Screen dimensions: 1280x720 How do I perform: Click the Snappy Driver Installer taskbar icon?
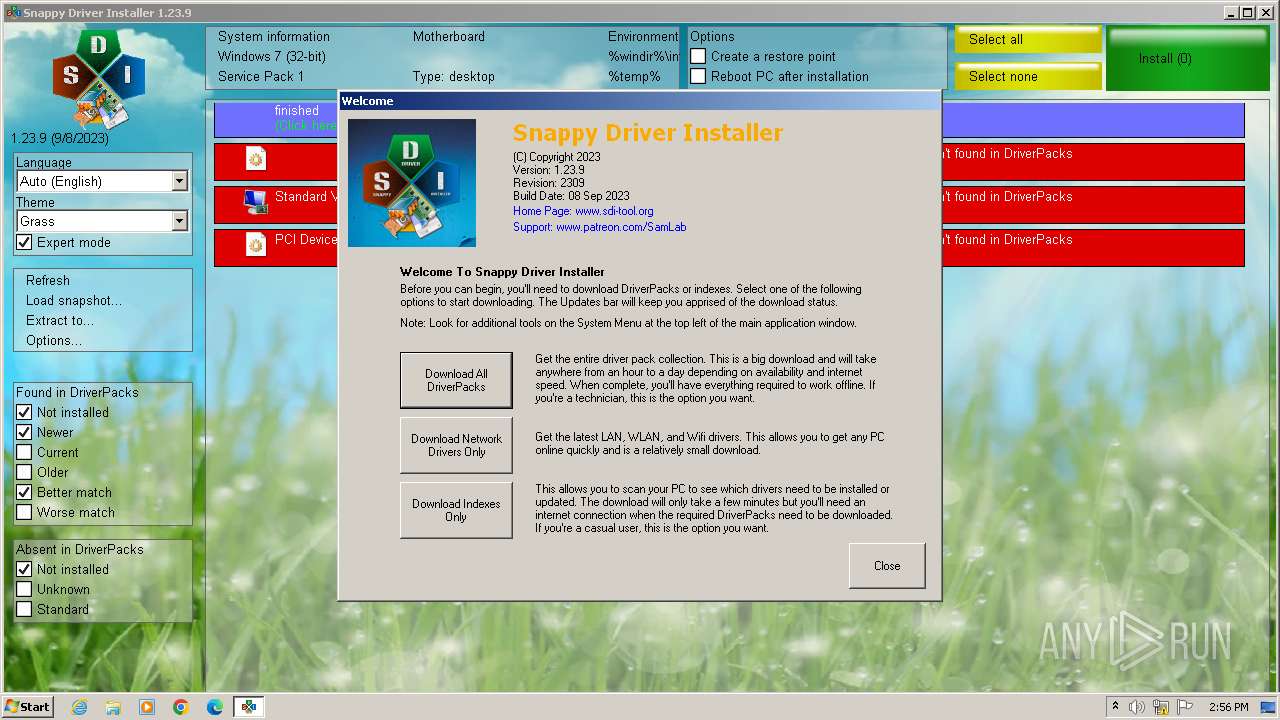pyautogui.click(x=249, y=707)
